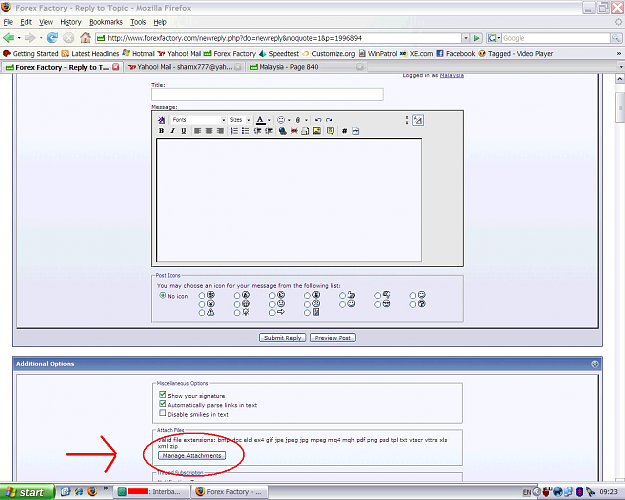Screen dimensions: 625x500
Task: Switch to the Malaysia - Page 840 tab
Action: (306, 67)
